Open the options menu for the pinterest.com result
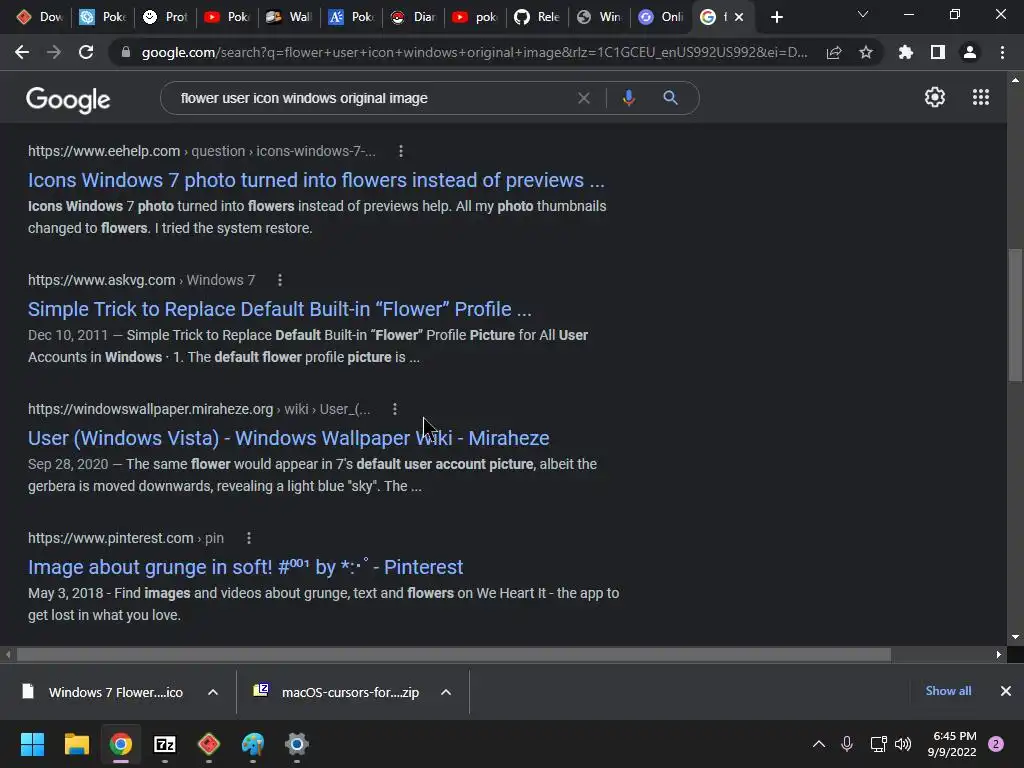This screenshot has width=1024, height=768. (x=249, y=538)
